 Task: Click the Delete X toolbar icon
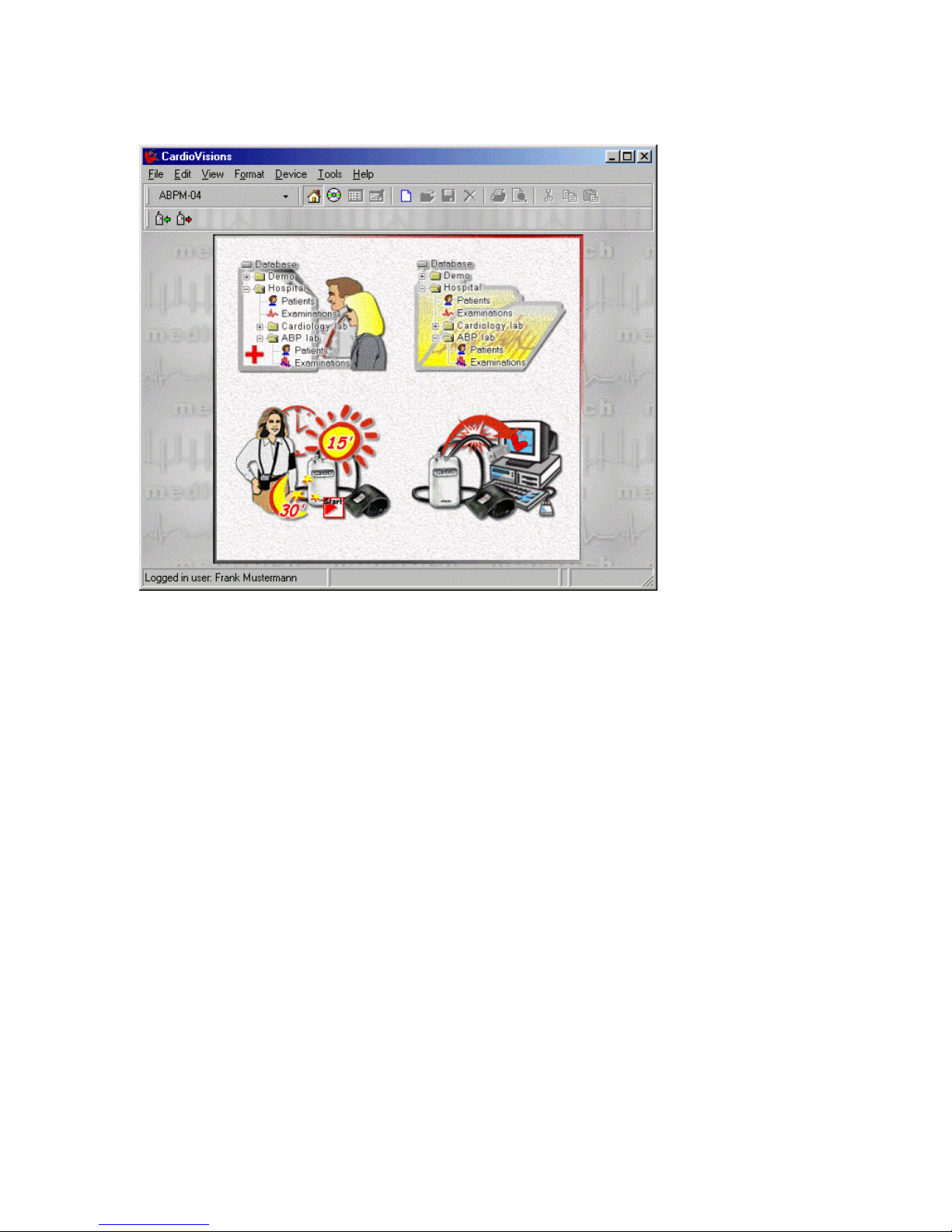pyautogui.click(x=469, y=196)
